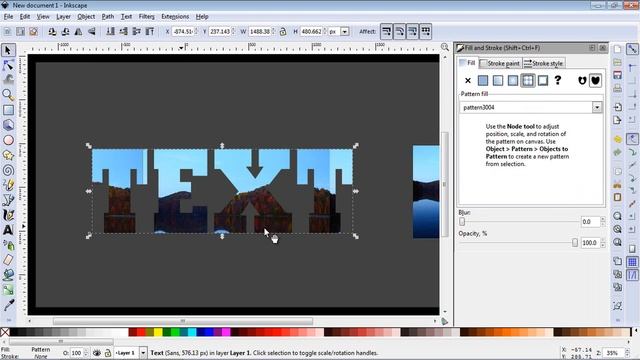Open the File menu
The image size is (640, 360).
coord(9,17)
